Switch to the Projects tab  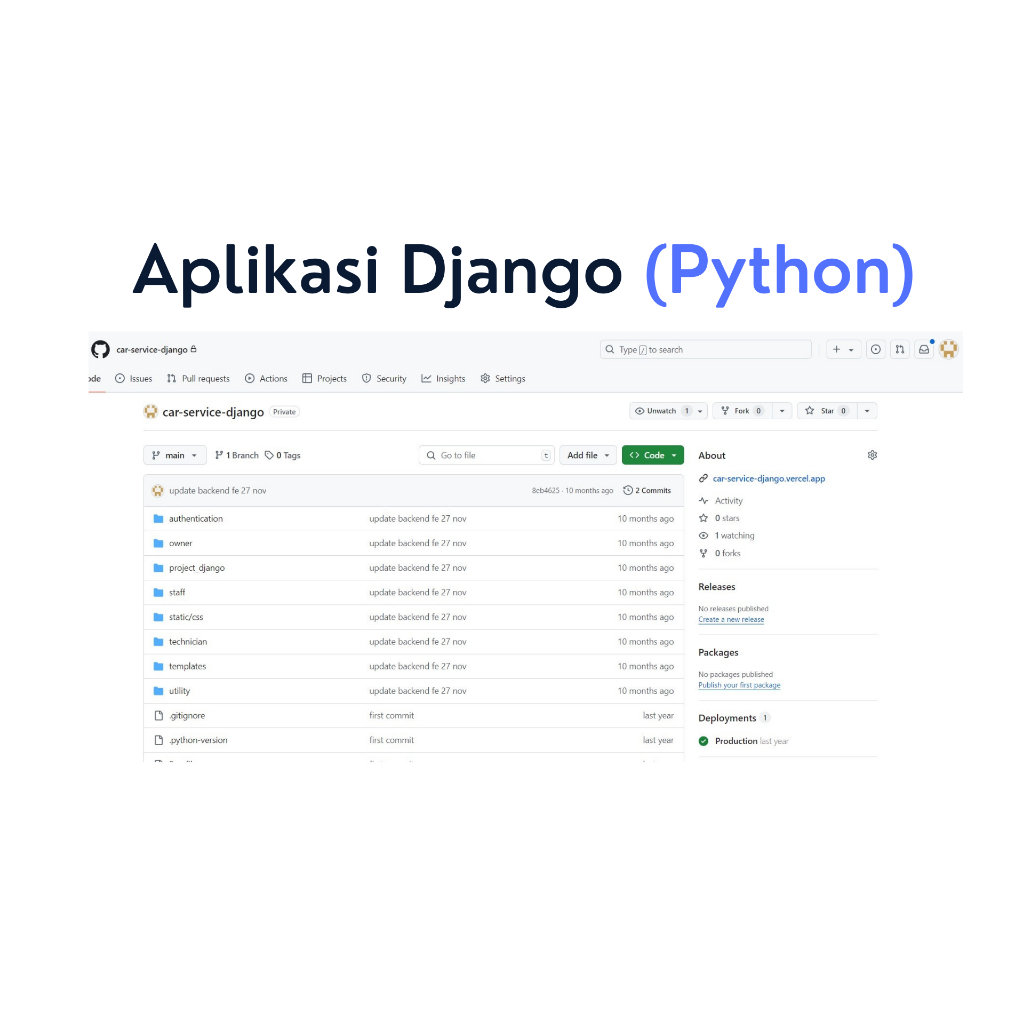325,379
